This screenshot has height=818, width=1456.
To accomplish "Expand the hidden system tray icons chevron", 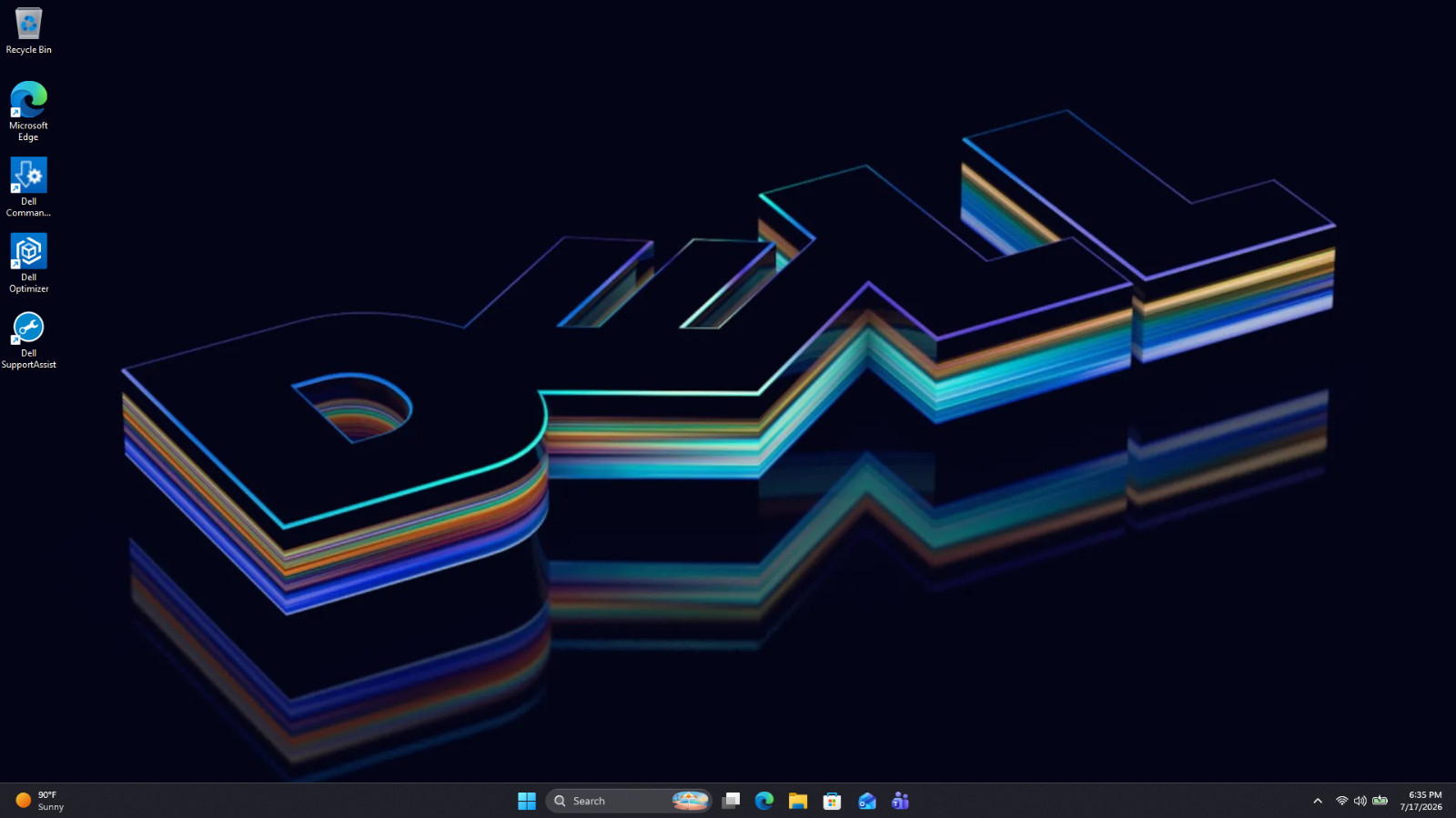I will click(x=1318, y=801).
